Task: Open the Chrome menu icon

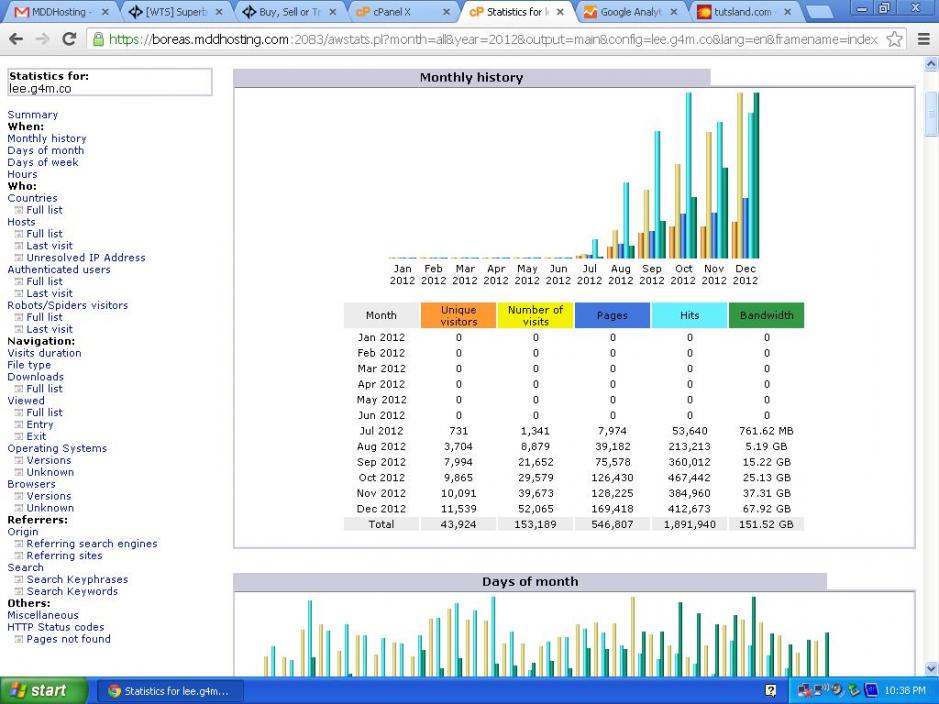Action: tap(922, 39)
